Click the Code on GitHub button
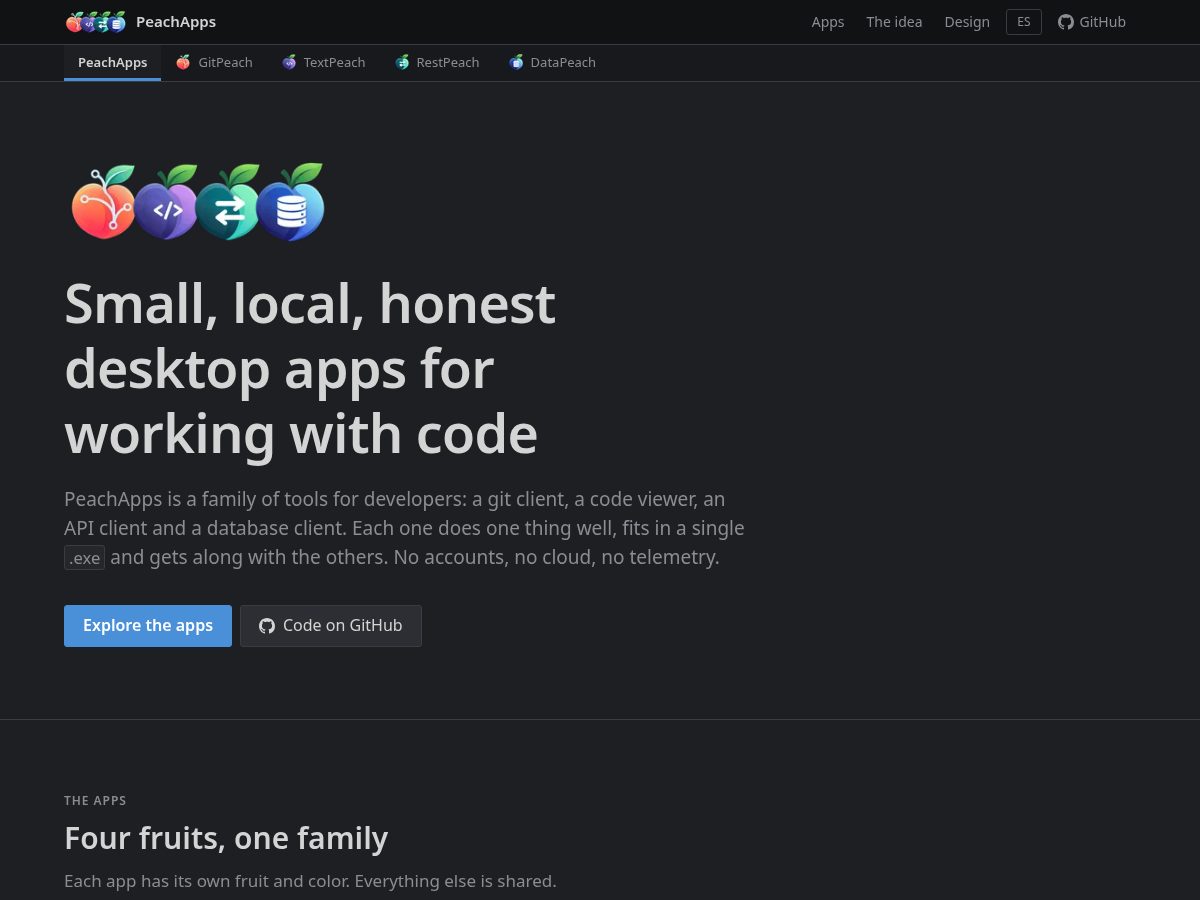The width and height of the screenshot is (1200, 900). (x=331, y=626)
